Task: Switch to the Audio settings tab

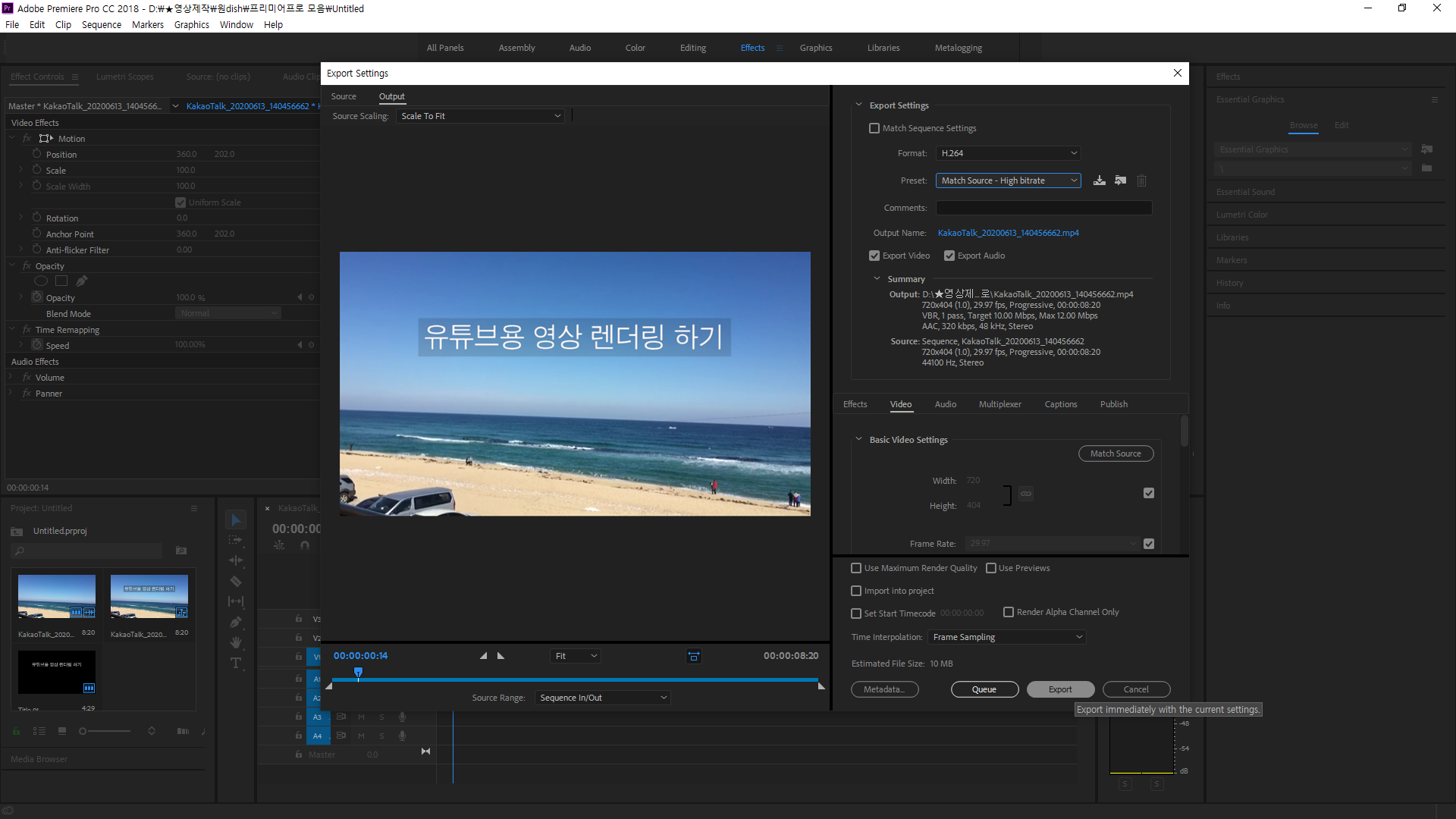Action: (x=945, y=404)
